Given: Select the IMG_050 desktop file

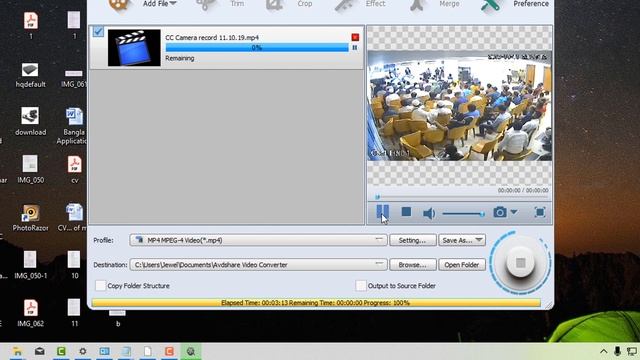Looking at the screenshot, I should click(x=30, y=169).
